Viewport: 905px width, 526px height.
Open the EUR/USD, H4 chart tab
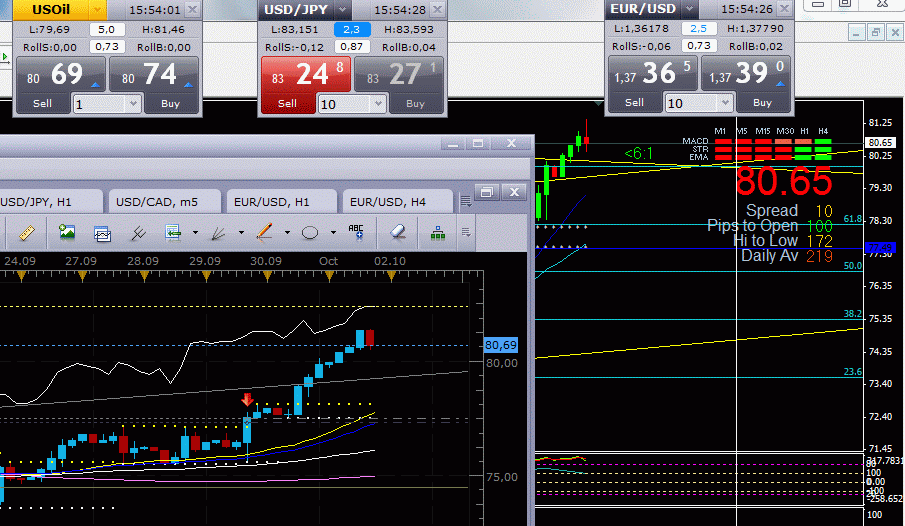click(388, 202)
